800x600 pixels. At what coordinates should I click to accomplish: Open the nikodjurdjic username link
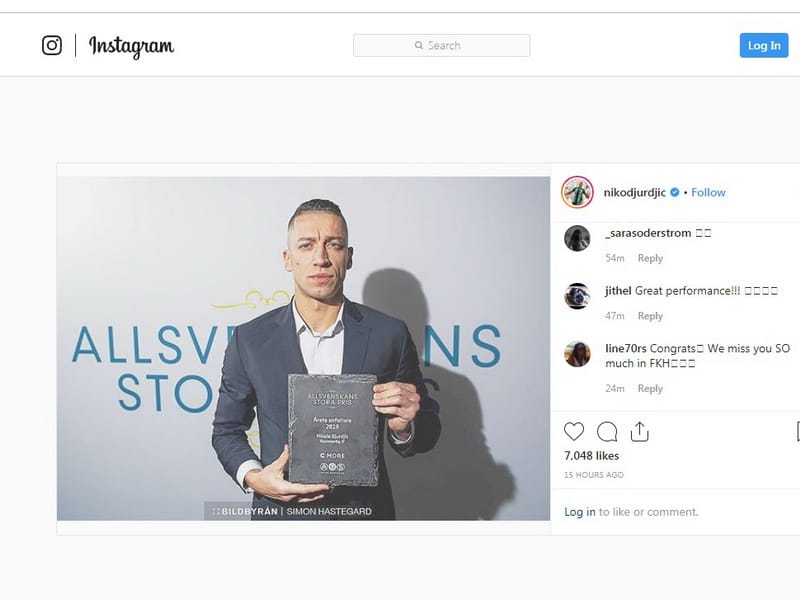(x=635, y=192)
